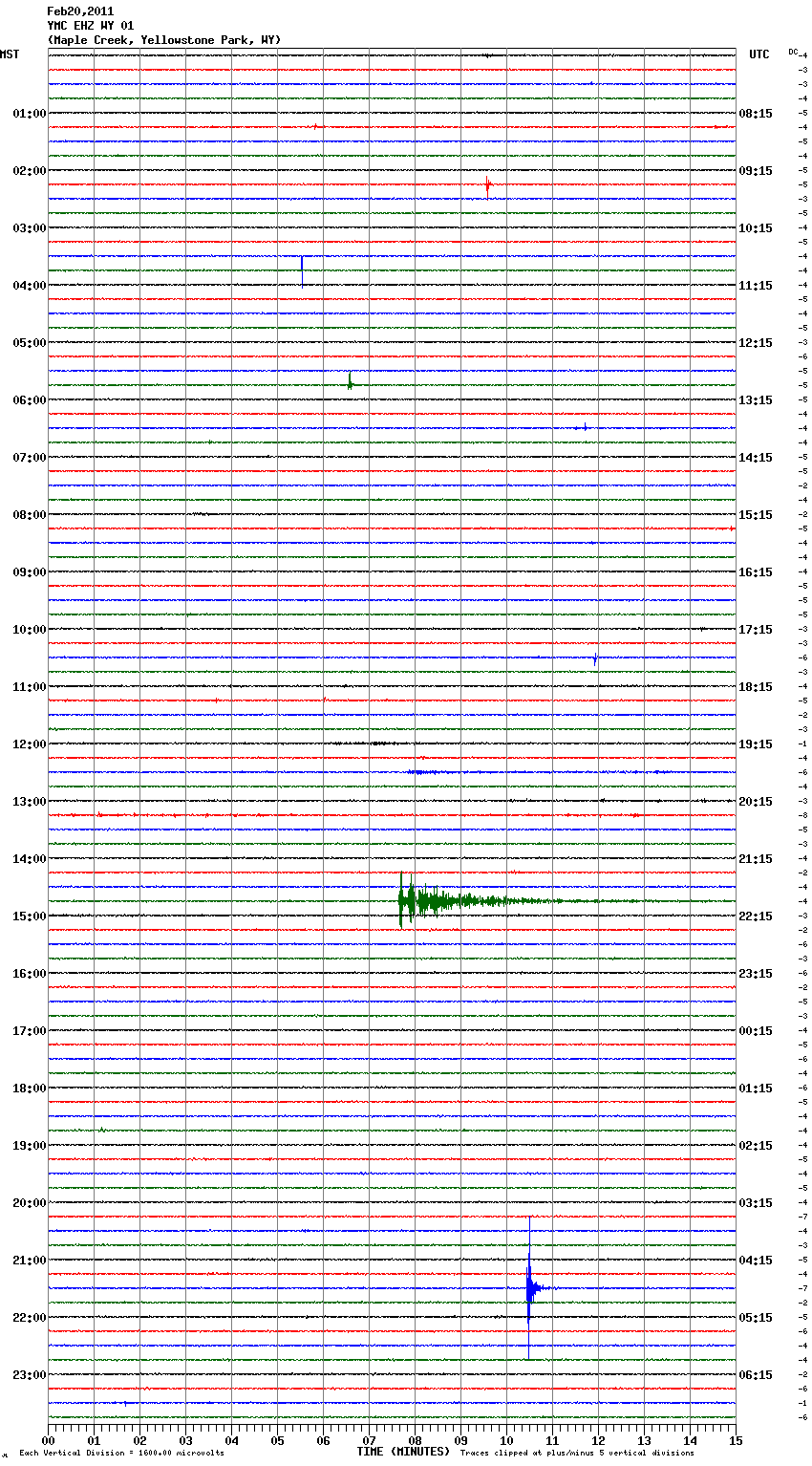Viewport: 812px width, 1466px height.
Task: Click the 13:15 UTC time label
Action: (756, 400)
